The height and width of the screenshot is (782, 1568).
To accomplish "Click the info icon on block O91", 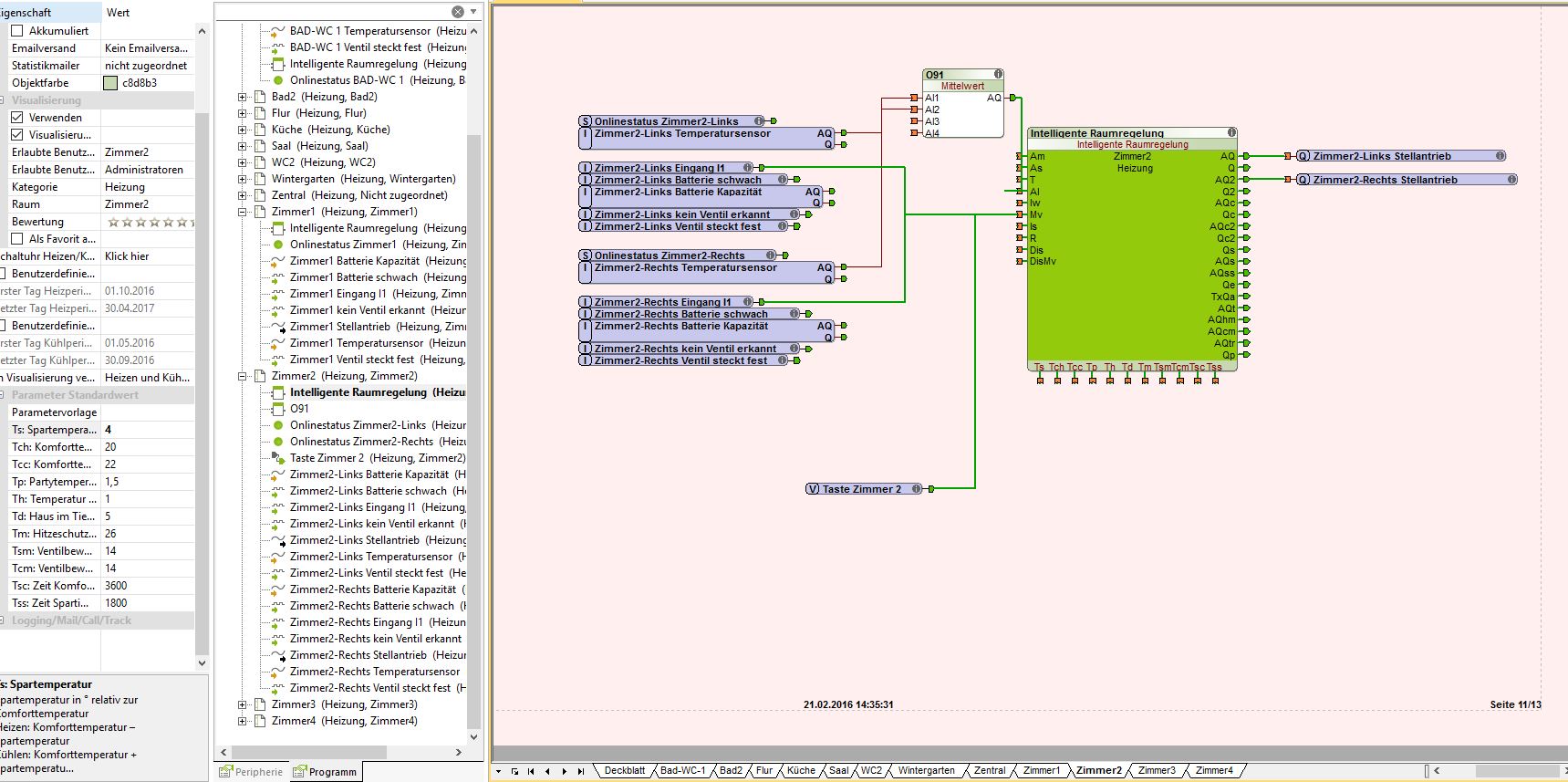I will (998, 75).
